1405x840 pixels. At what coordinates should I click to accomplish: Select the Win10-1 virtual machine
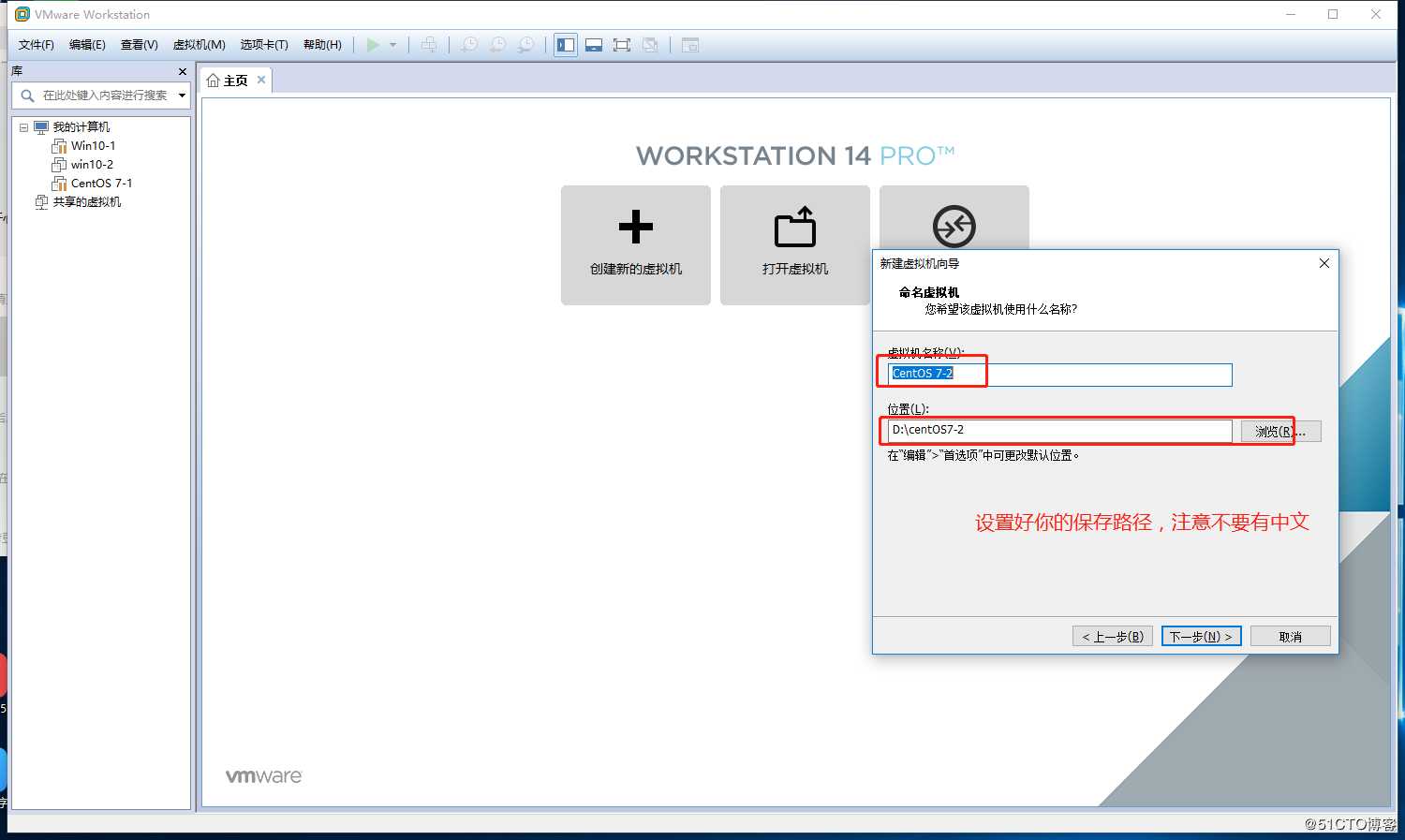94,146
